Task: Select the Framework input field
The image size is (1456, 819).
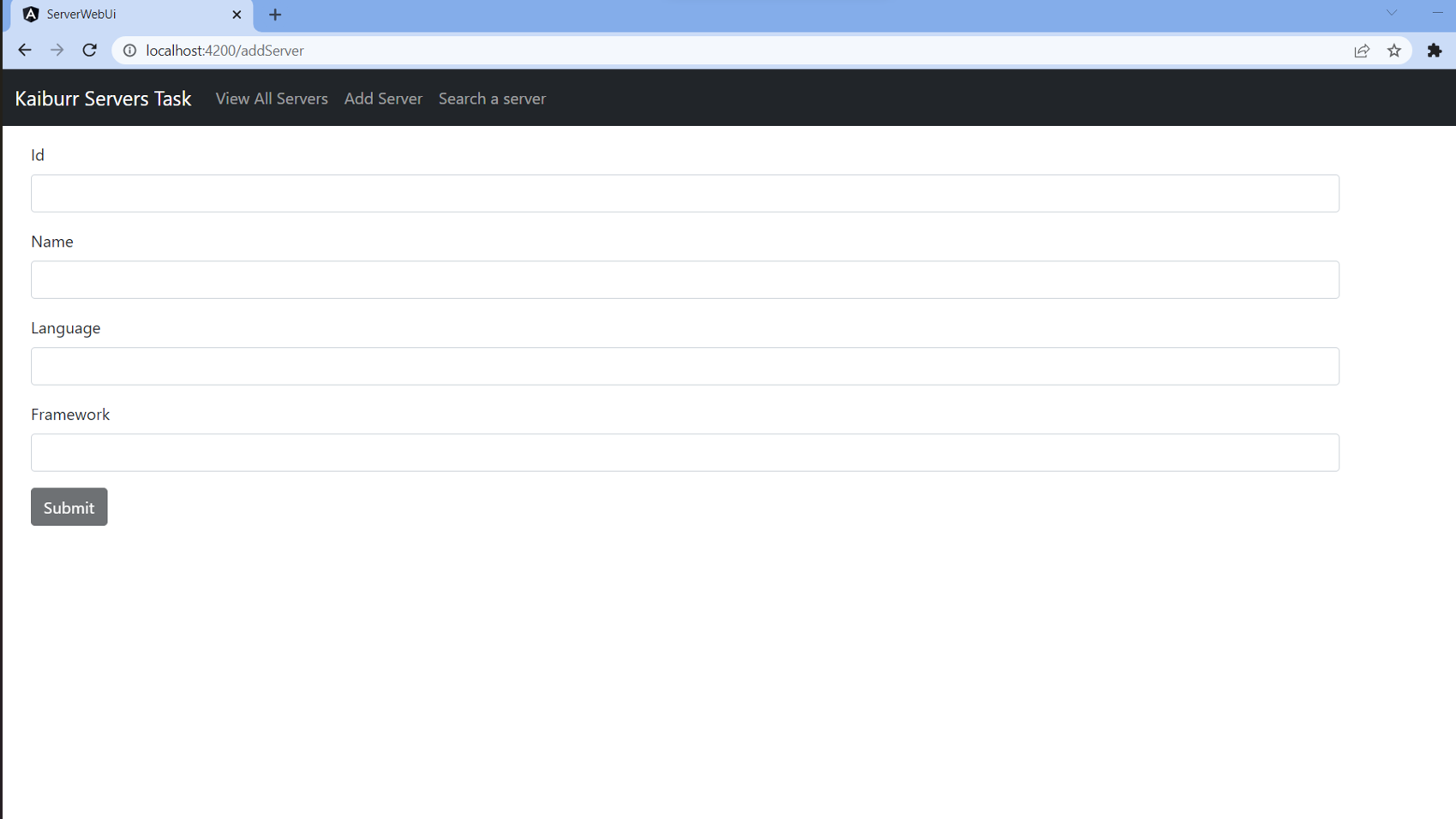Action: [x=685, y=452]
